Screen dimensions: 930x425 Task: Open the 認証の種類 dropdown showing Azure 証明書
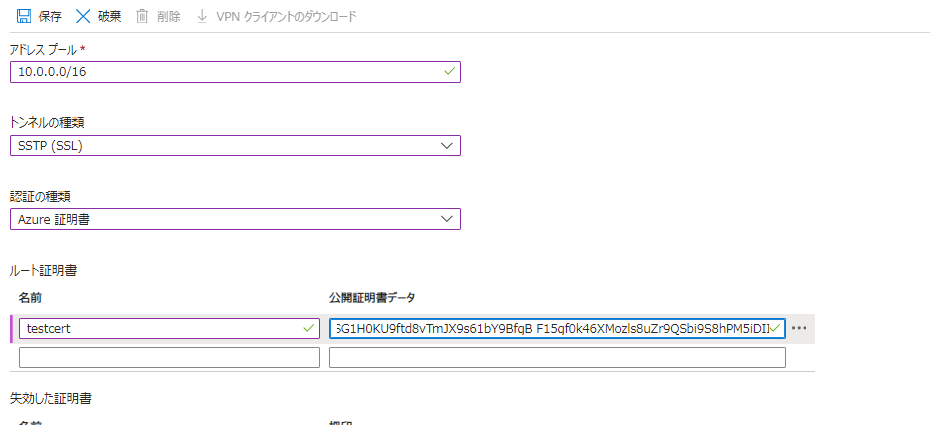point(235,219)
